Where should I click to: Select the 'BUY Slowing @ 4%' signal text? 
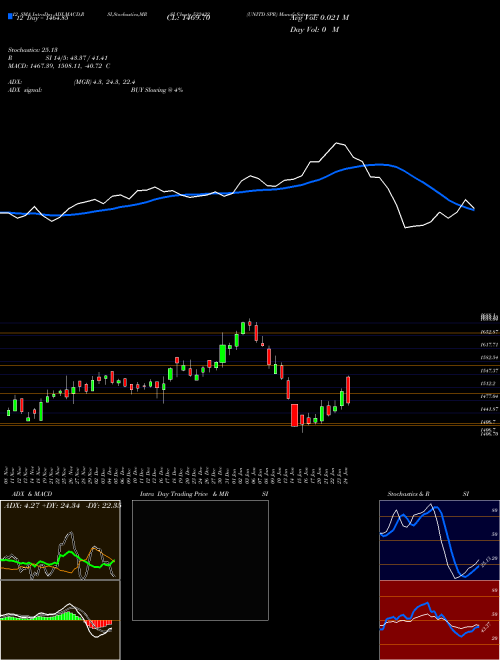coord(157,90)
